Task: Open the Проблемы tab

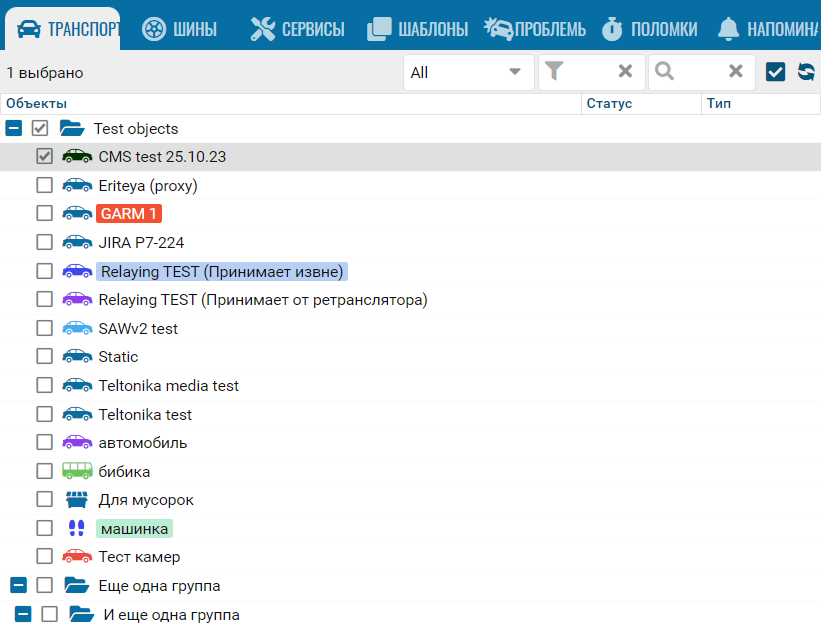Action: click(x=535, y=29)
